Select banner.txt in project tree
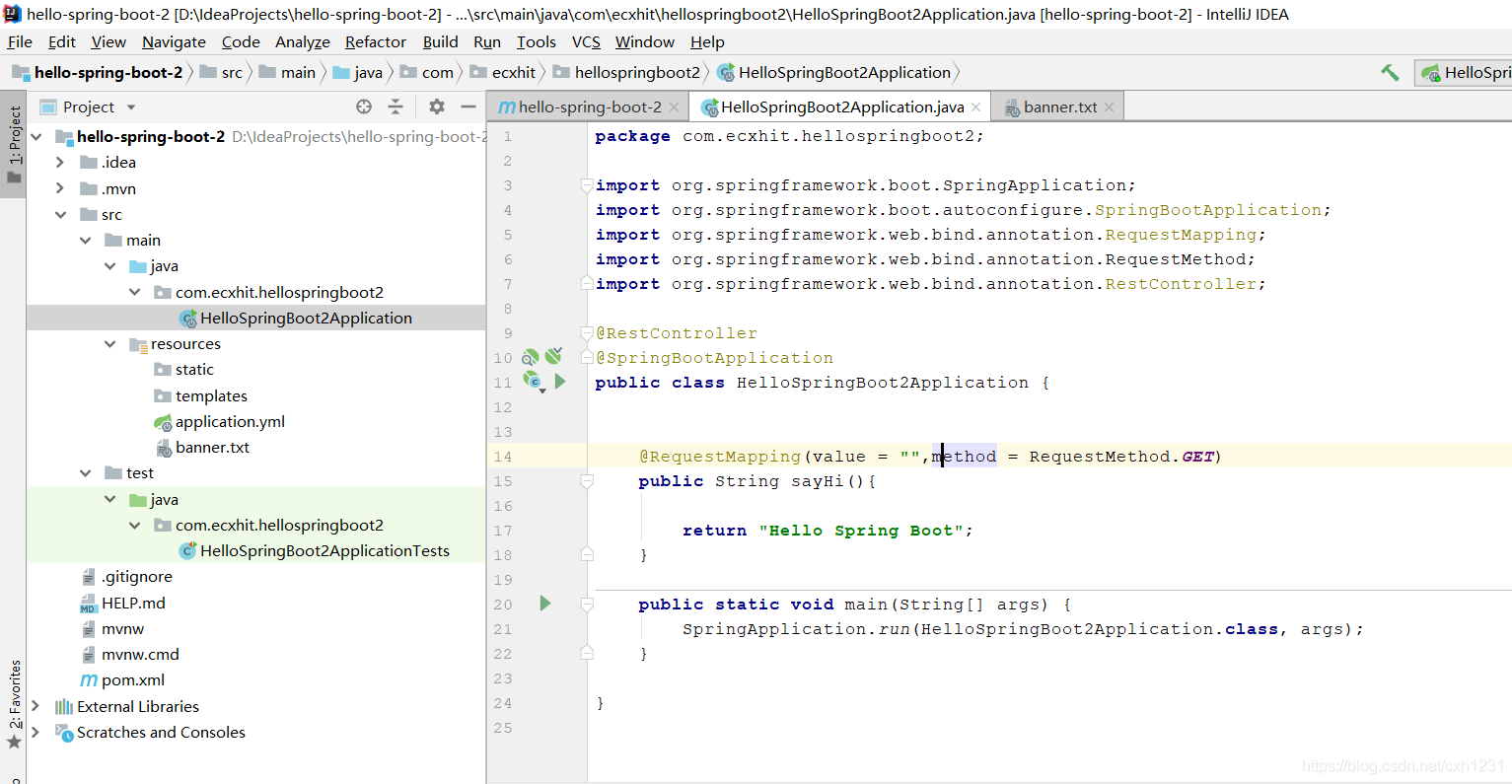Image resolution: width=1512 pixels, height=784 pixels. (212, 447)
